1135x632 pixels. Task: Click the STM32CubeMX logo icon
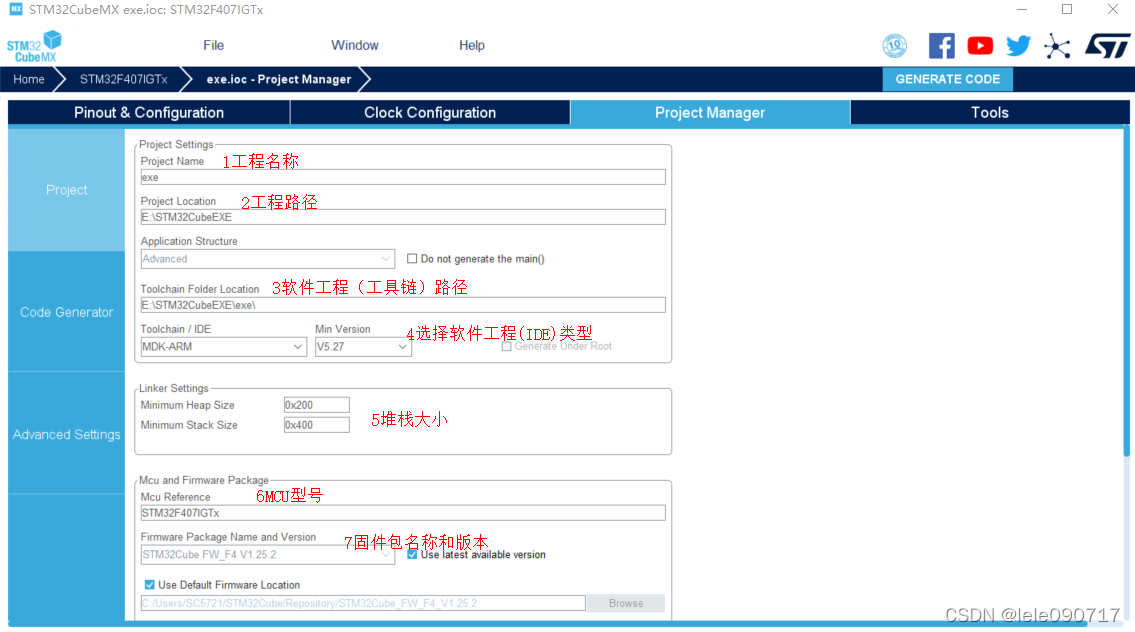(34, 46)
